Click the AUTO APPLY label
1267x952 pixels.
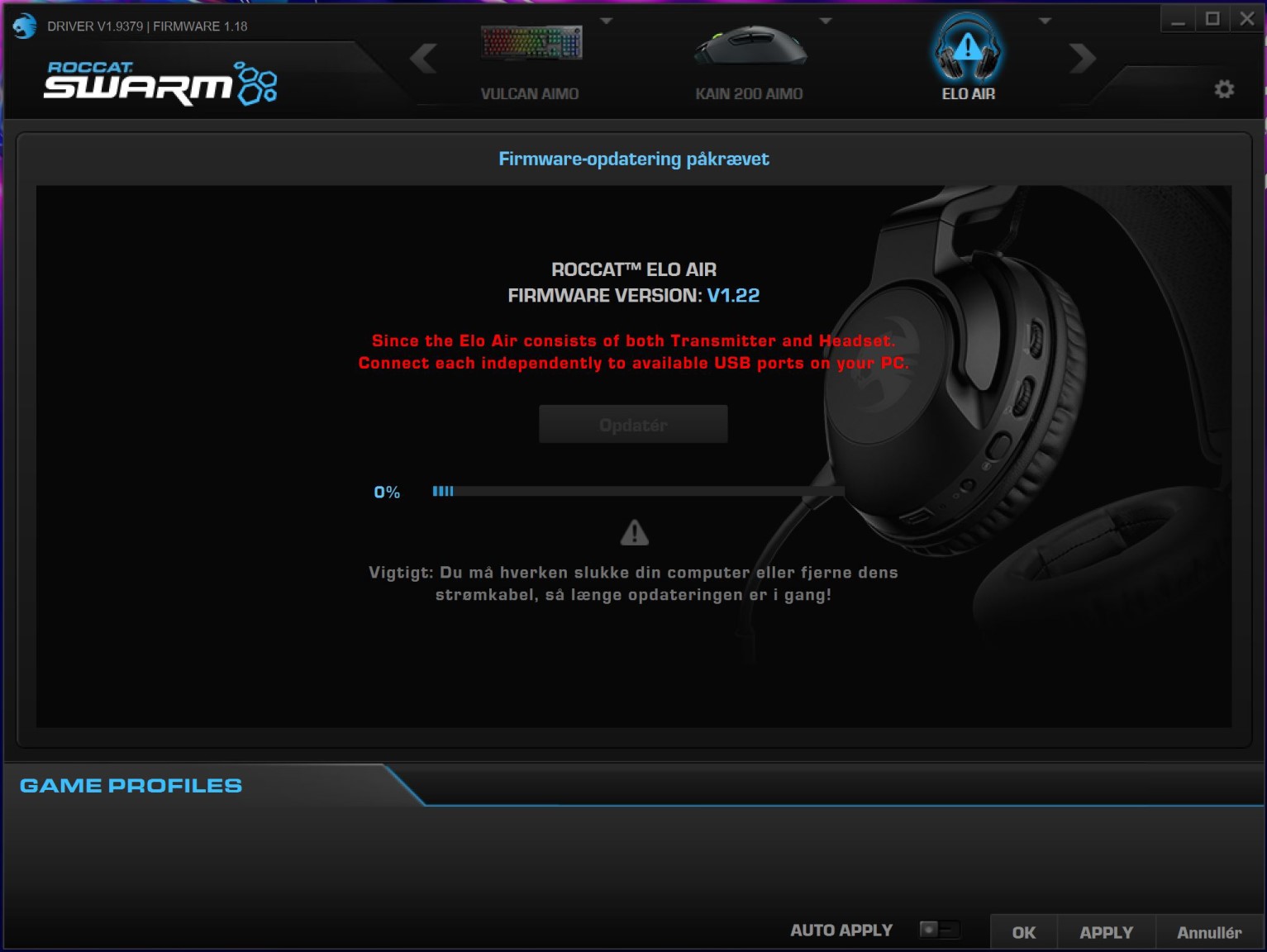[841, 931]
